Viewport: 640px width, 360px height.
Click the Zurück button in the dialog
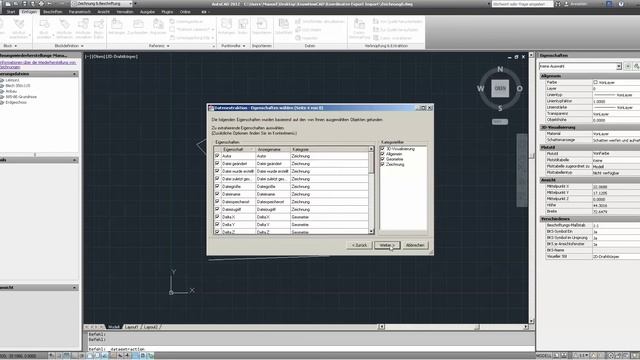coord(359,245)
